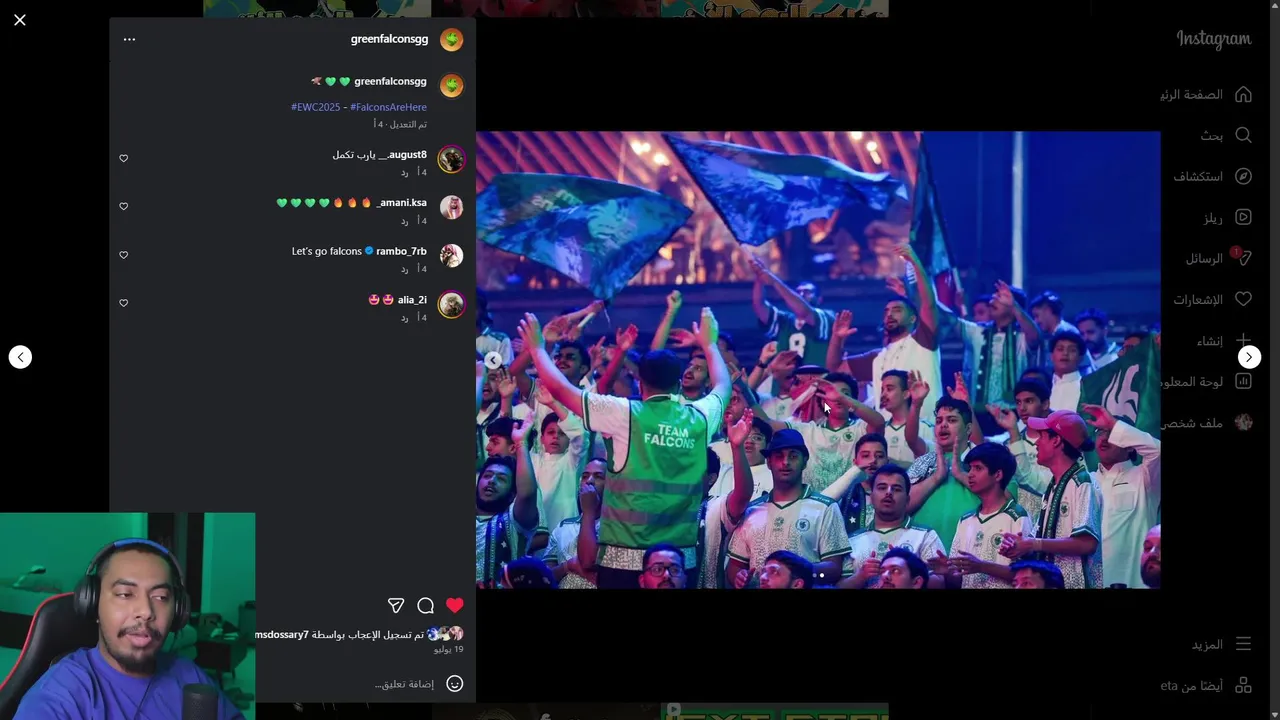
Task: Open the greenfalconsgg caption author avatar
Action: click(452, 85)
